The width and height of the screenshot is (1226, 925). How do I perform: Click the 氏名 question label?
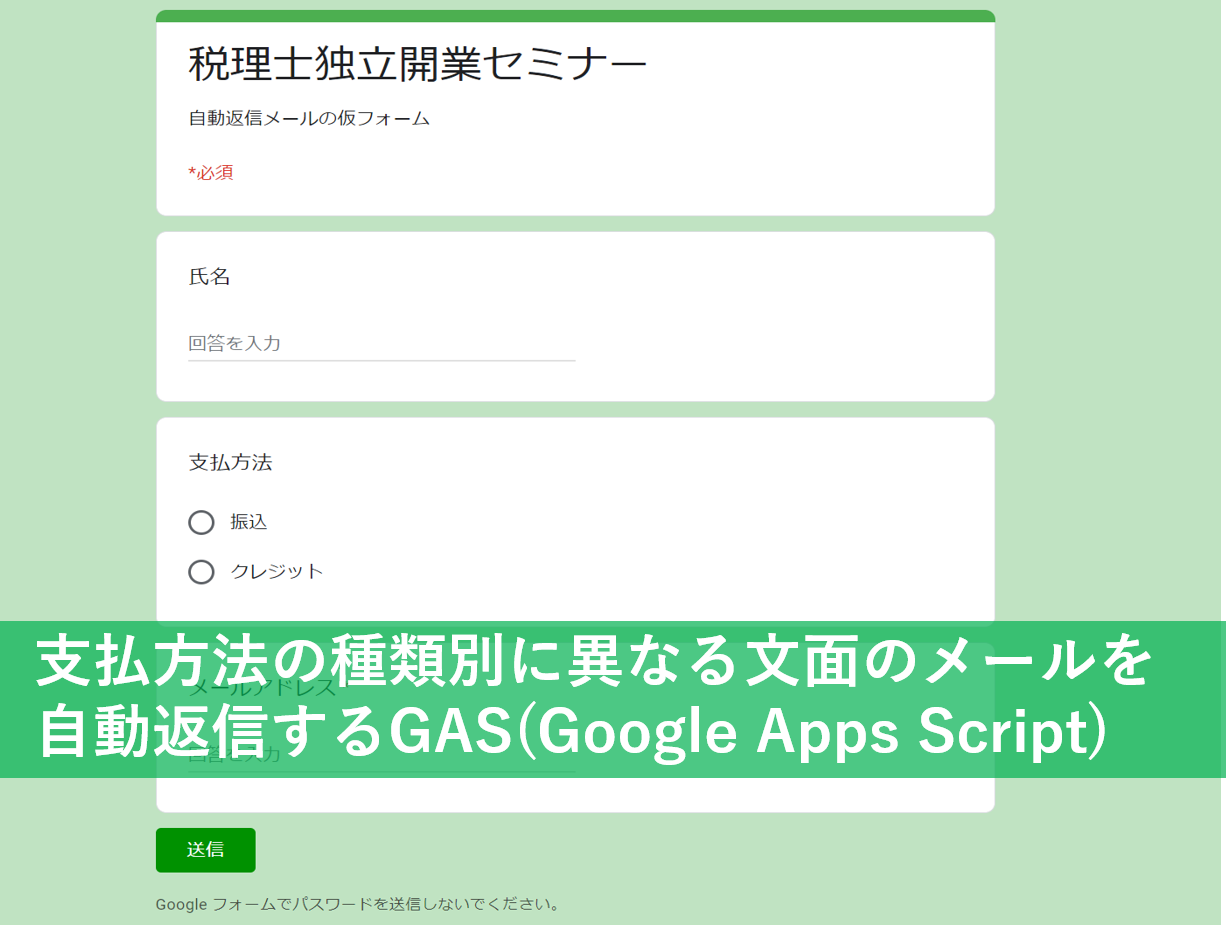click(209, 277)
